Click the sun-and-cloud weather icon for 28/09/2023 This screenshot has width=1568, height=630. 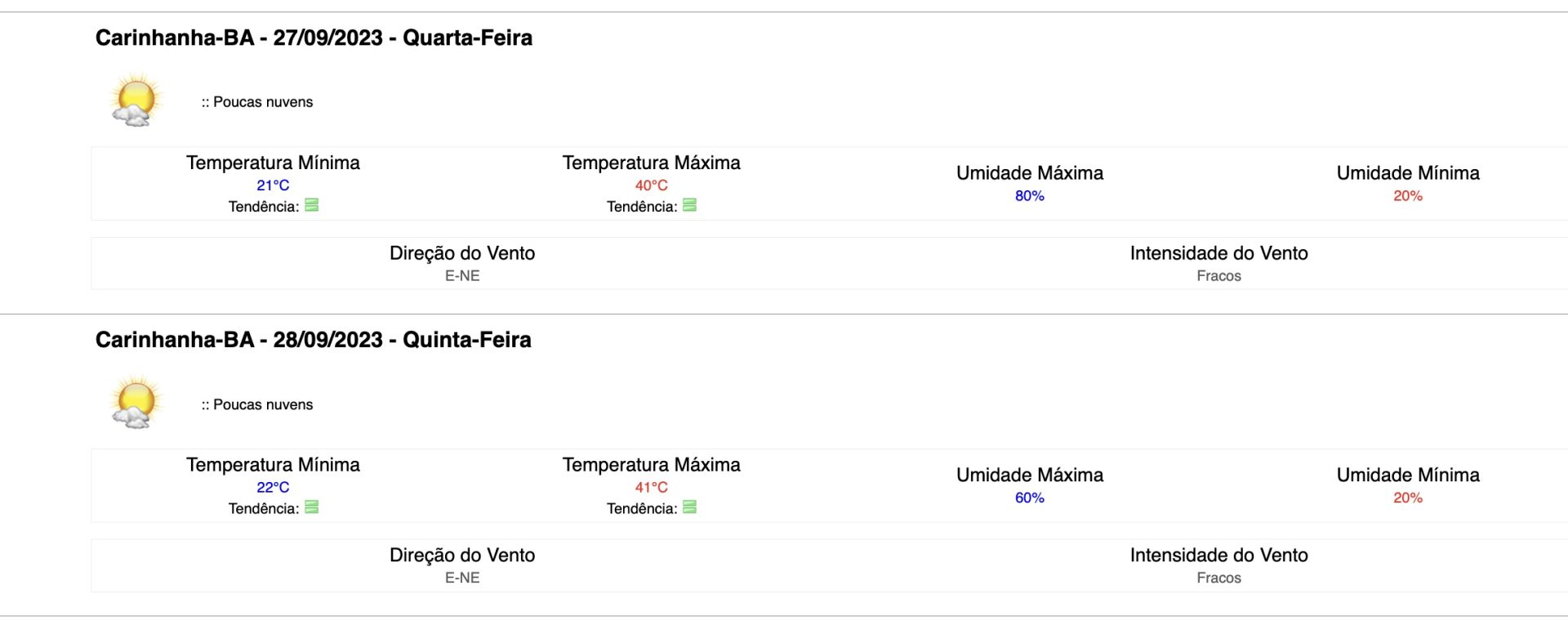point(136,403)
